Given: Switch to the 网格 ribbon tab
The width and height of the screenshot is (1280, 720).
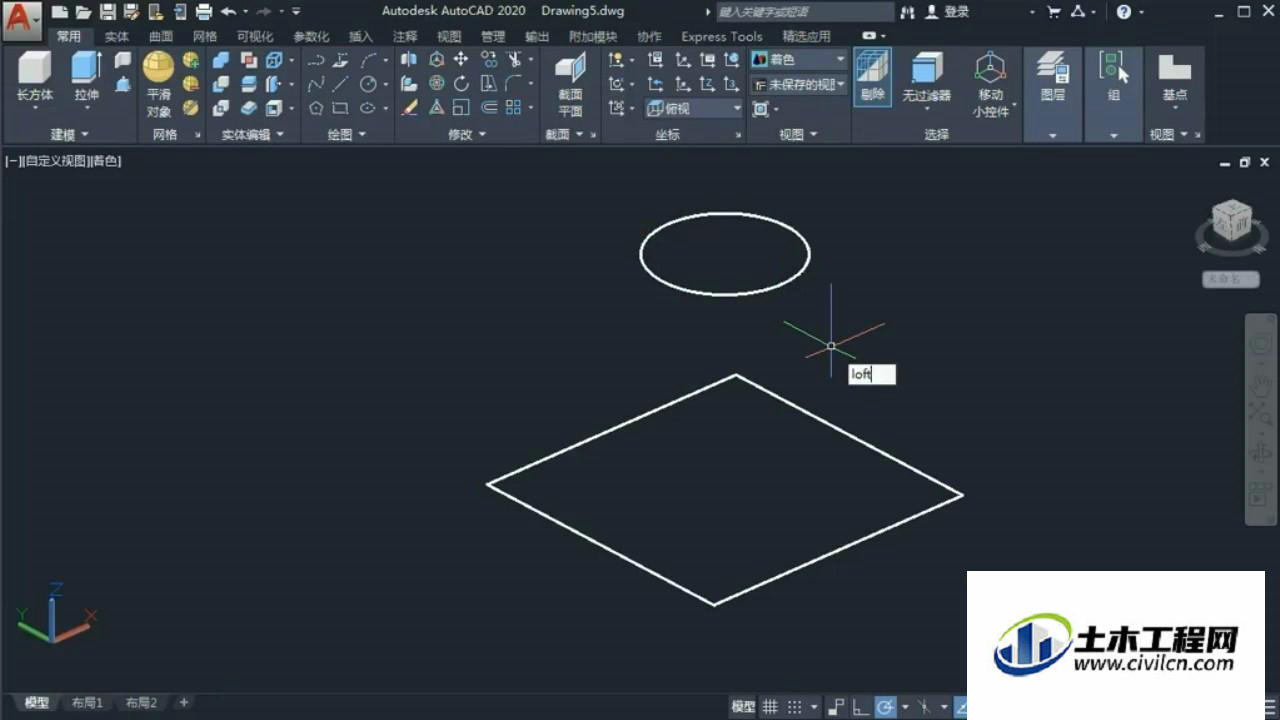Looking at the screenshot, I should 205,36.
